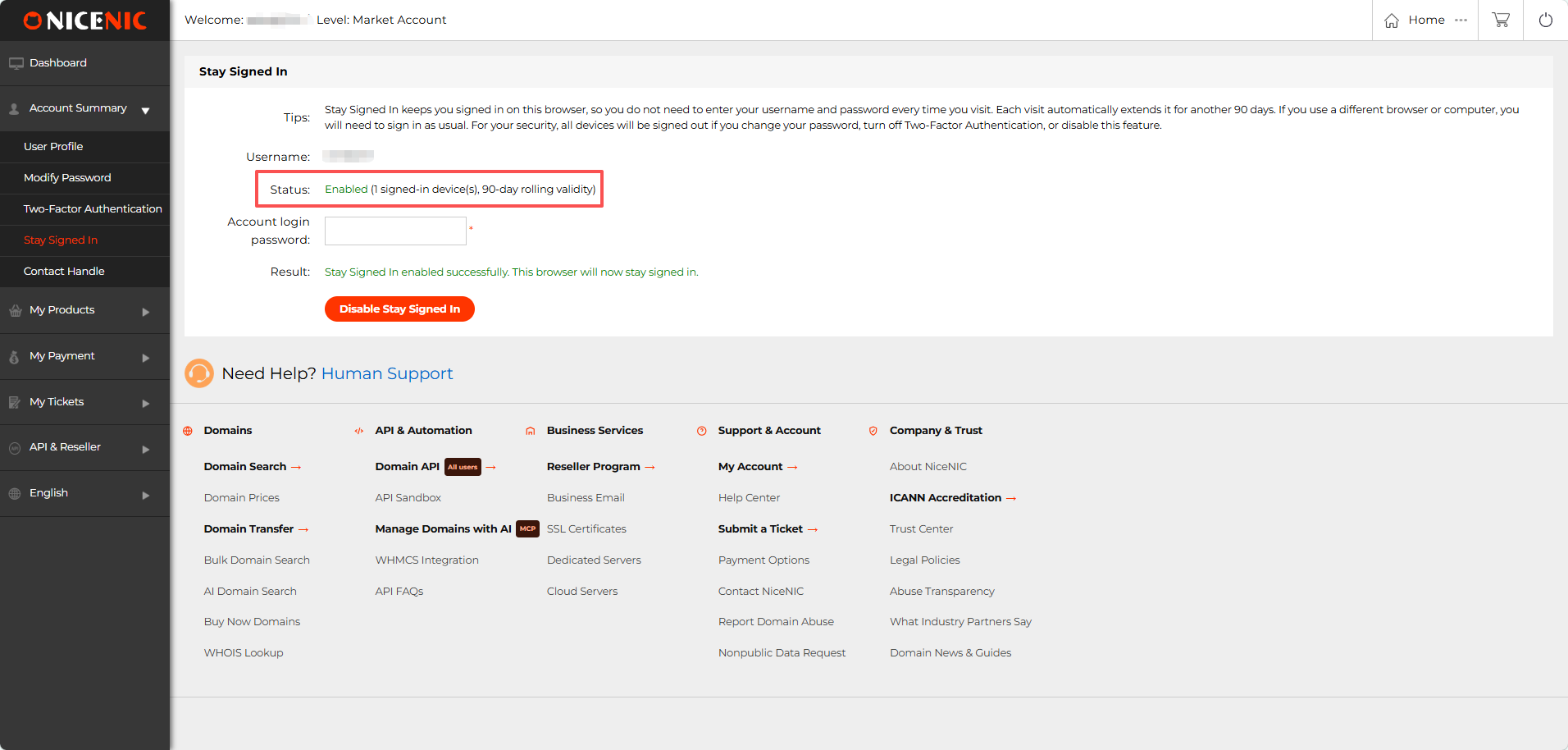This screenshot has height=750, width=1568.
Task: Expand the My Tickets submenu arrow
Action: coord(146,404)
